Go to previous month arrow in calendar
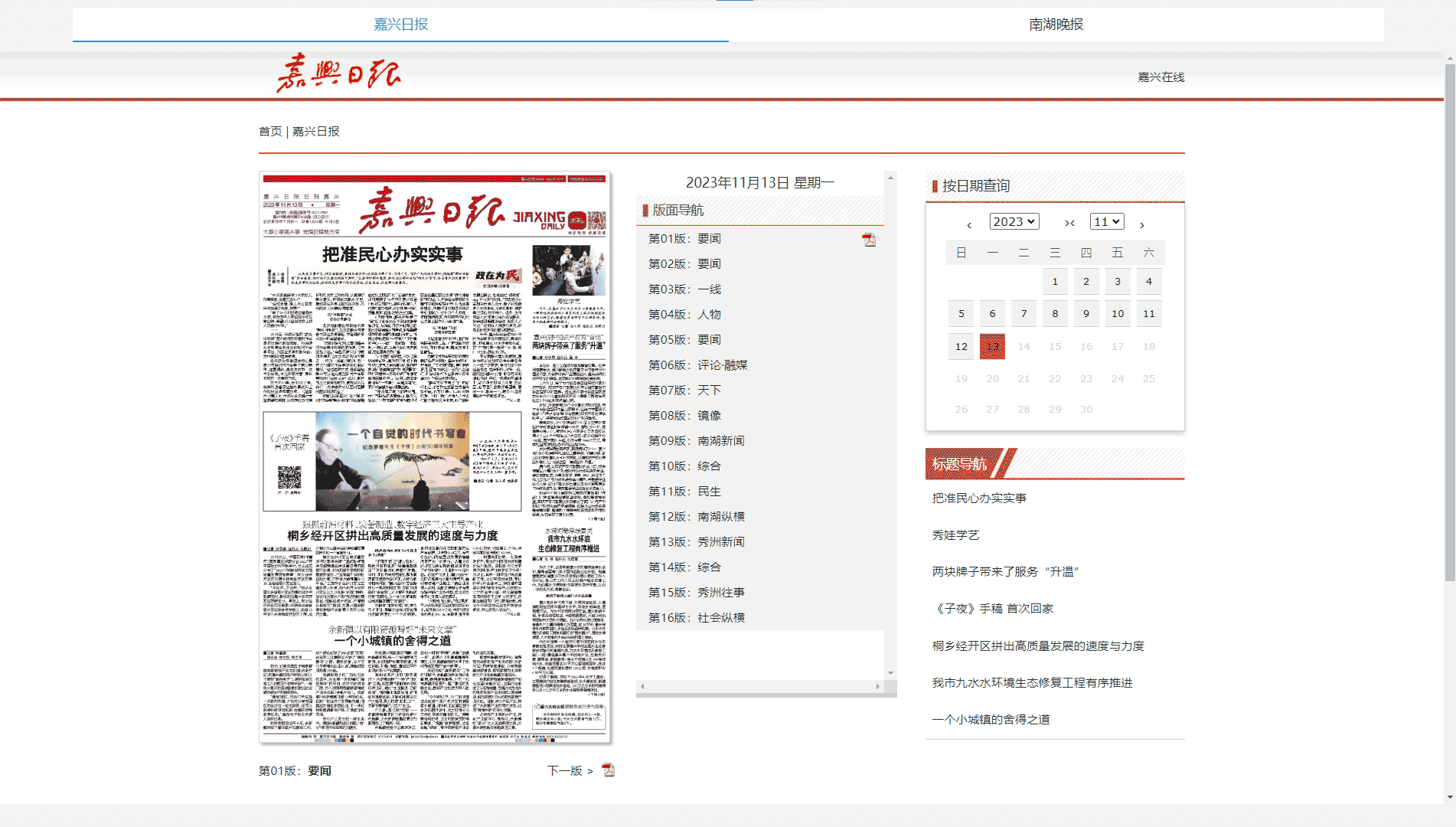The height and width of the screenshot is (827, 1456). click(x=969, y=224)
